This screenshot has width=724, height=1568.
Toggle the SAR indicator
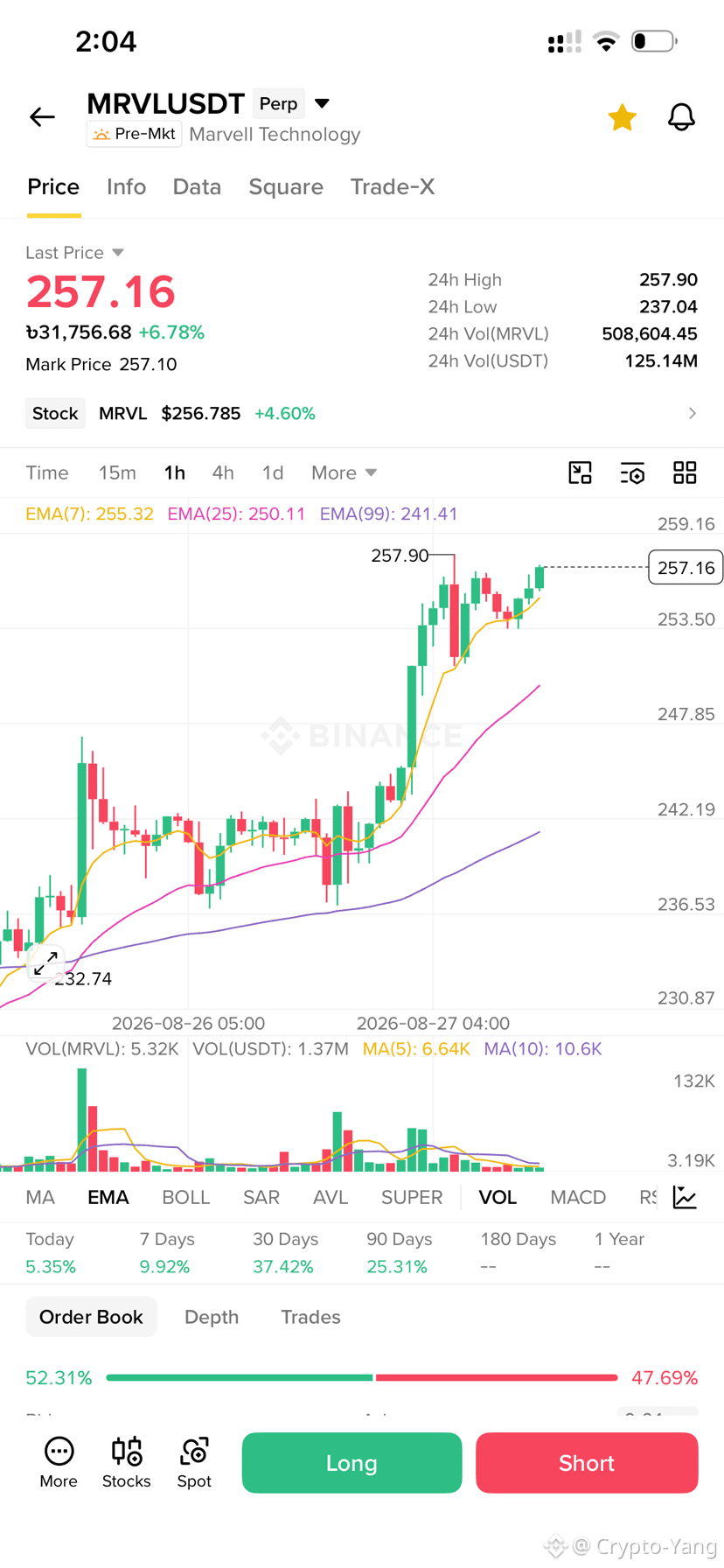click(x=261, y=1197)
